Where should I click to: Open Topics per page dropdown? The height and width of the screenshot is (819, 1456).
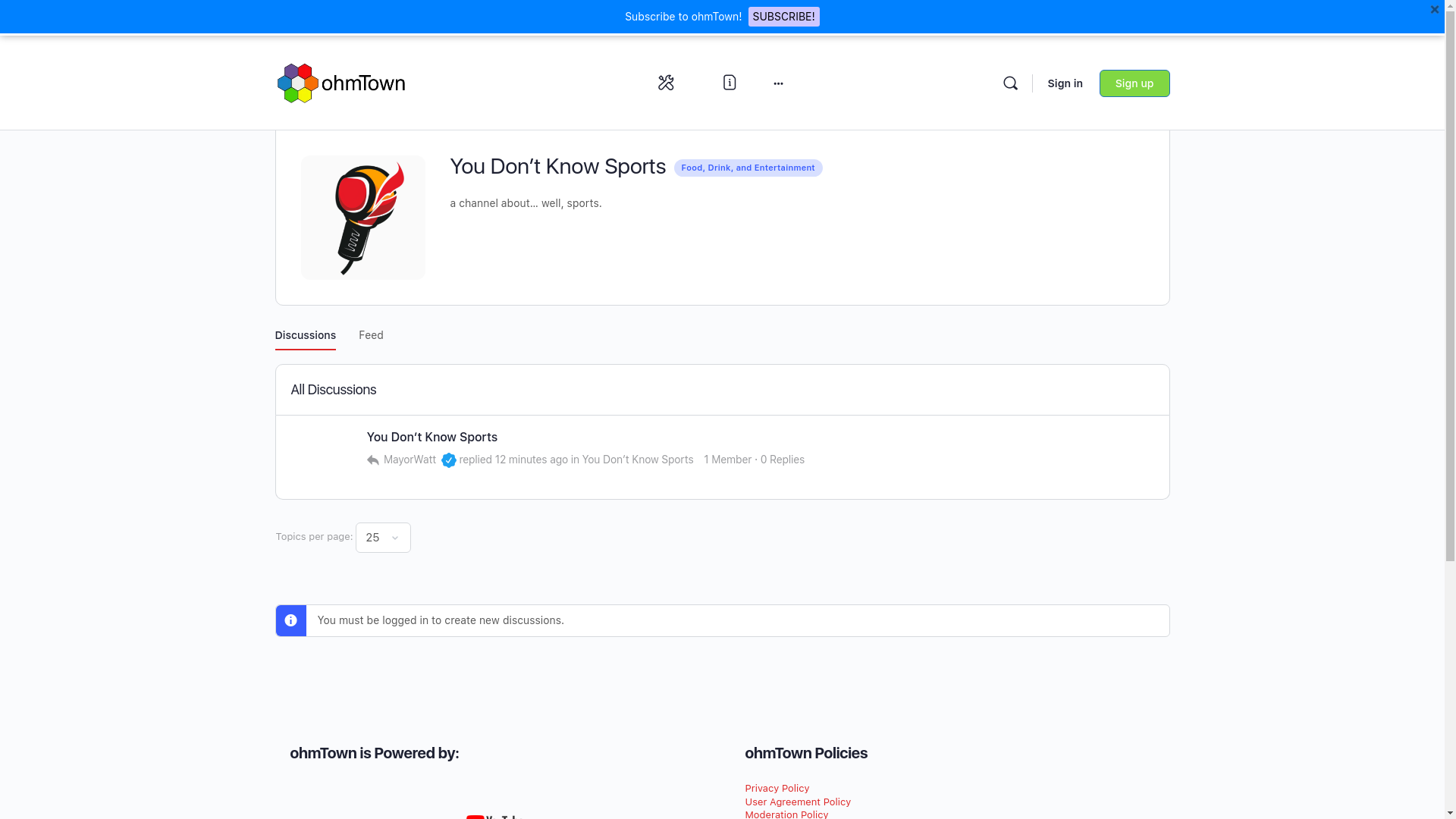(383, 538)
